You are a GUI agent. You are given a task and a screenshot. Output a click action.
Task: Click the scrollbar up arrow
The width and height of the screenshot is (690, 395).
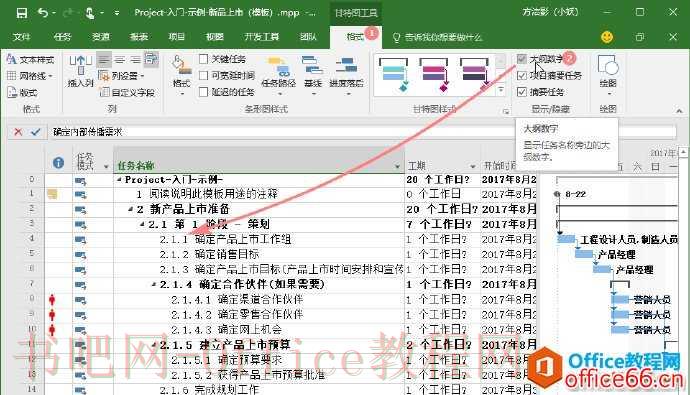[683, 152]
